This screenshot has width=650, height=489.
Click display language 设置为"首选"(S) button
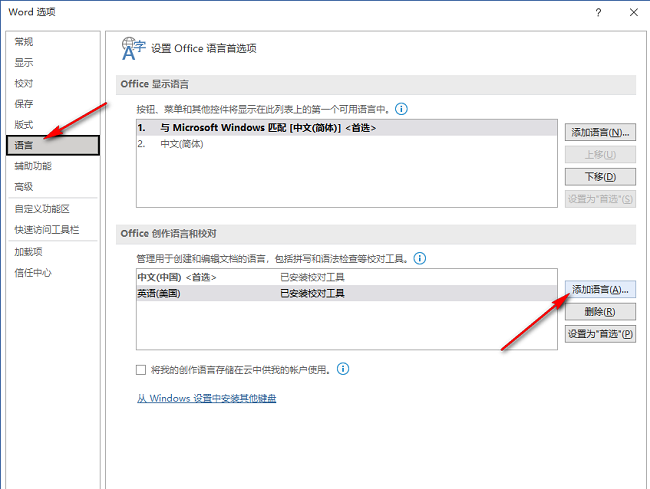pos(600,199)
